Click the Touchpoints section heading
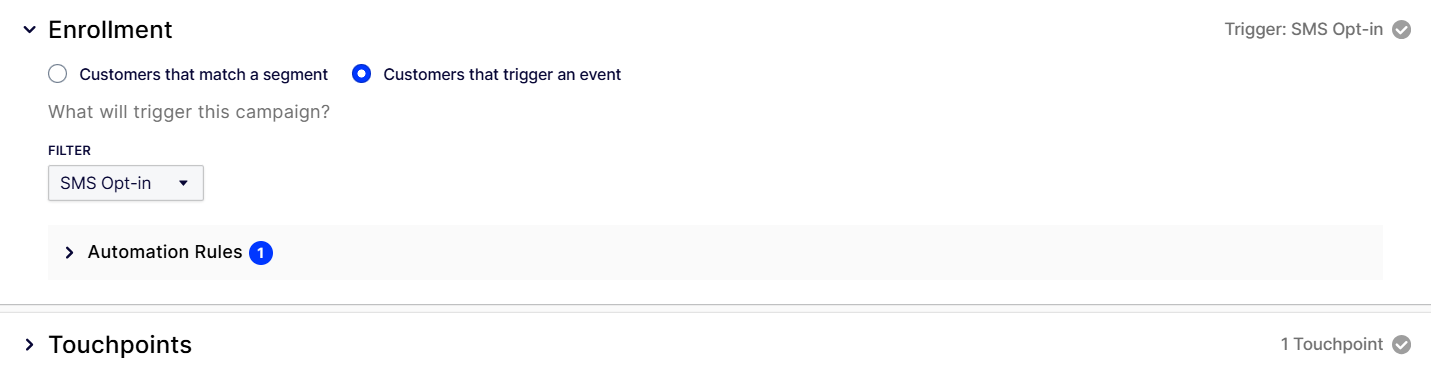The image size is (1431, 372). [120, 345]
